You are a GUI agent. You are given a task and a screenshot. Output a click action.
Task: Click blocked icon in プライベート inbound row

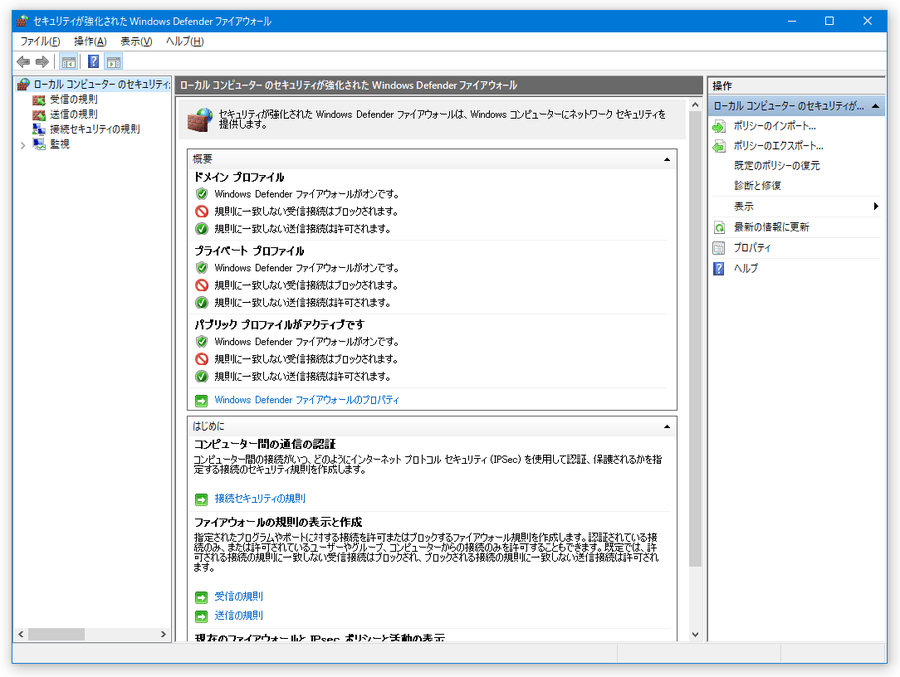pos(201,285)
